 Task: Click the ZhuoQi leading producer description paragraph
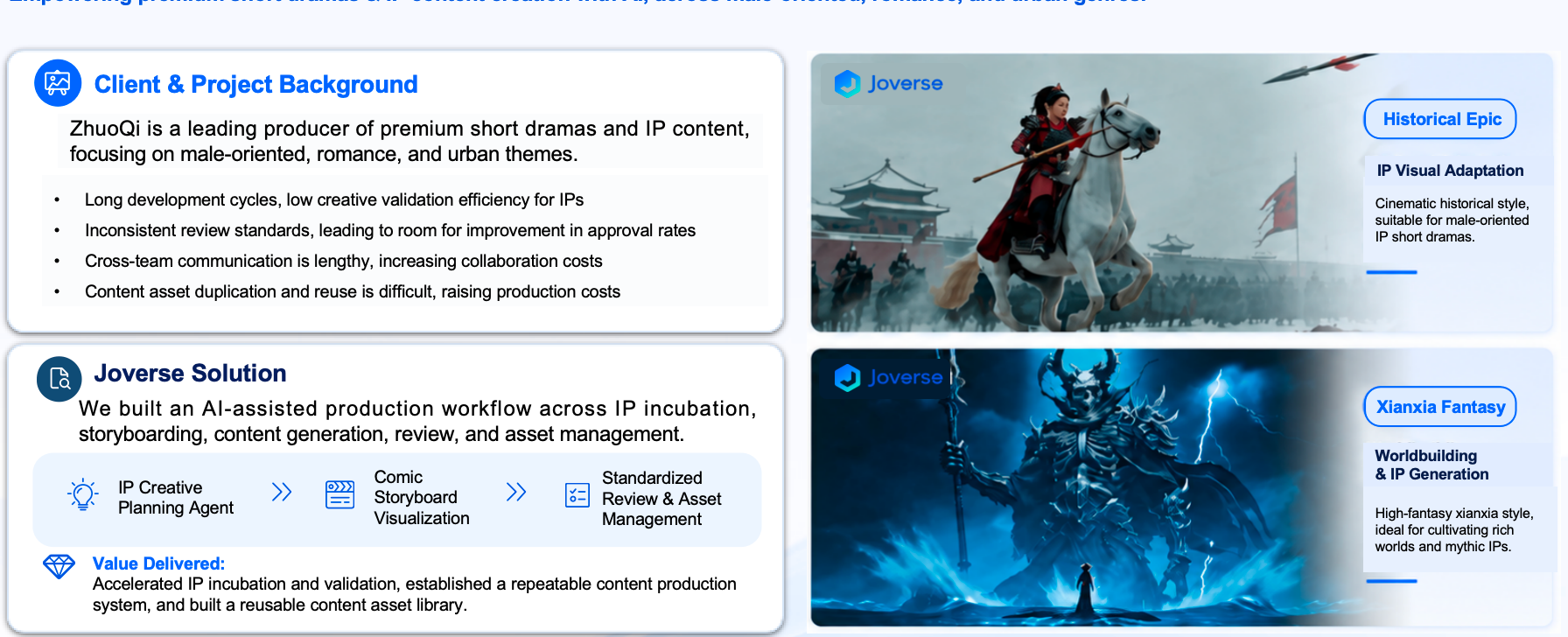[409, 141]
